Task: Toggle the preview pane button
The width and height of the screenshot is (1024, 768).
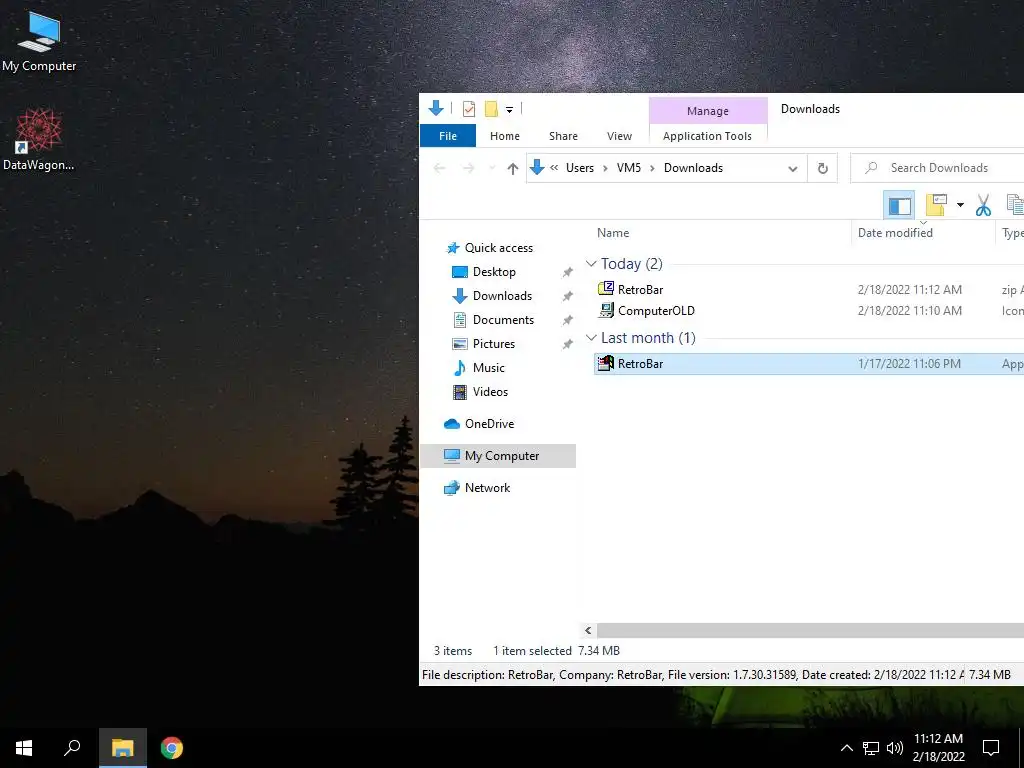Action: (x=899, y=206)
